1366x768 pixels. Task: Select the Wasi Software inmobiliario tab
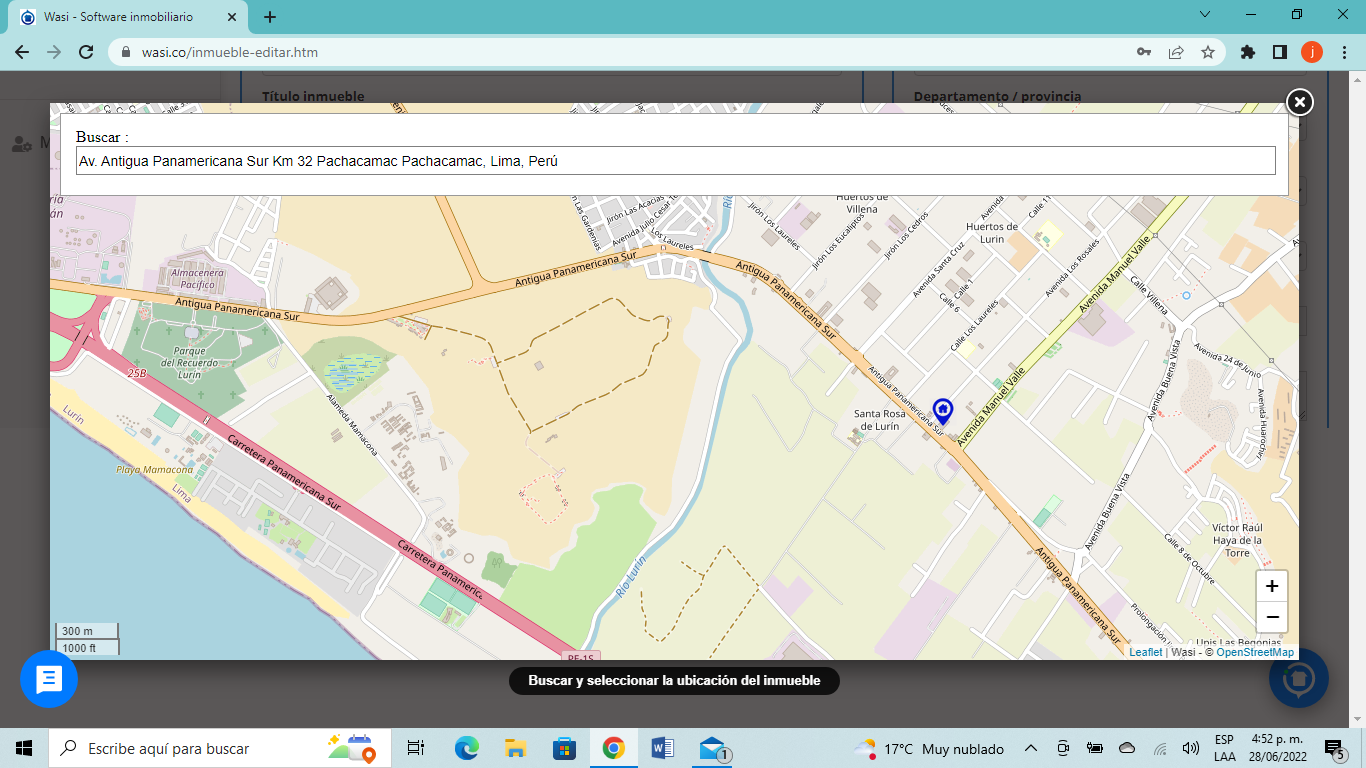[130, 17]
